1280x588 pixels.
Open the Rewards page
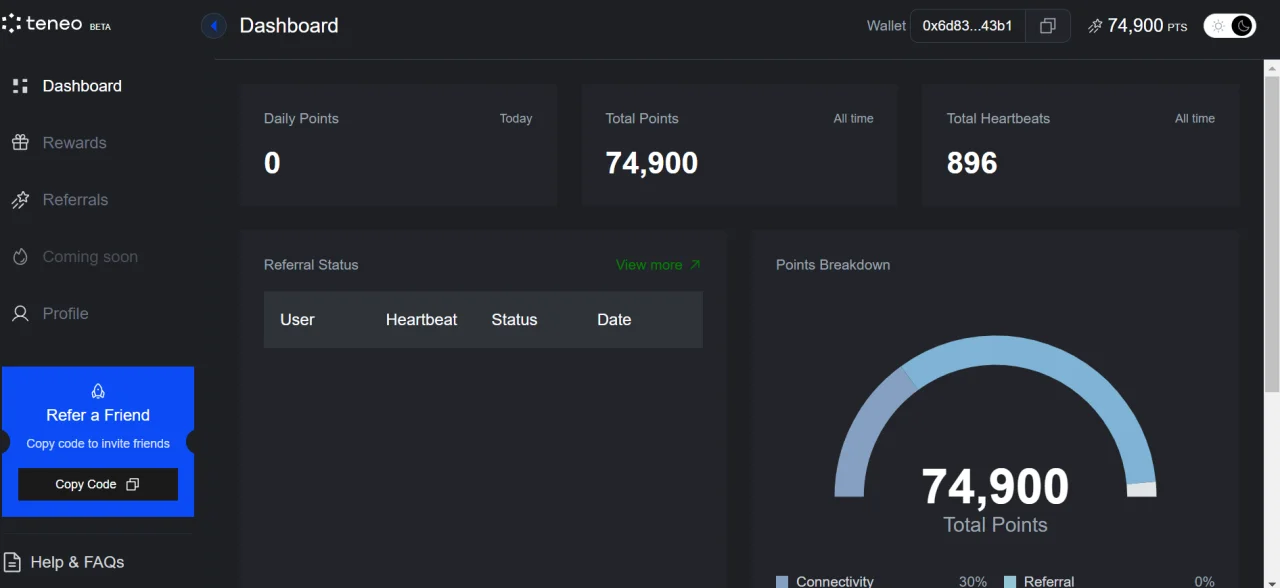click(74, 143)
